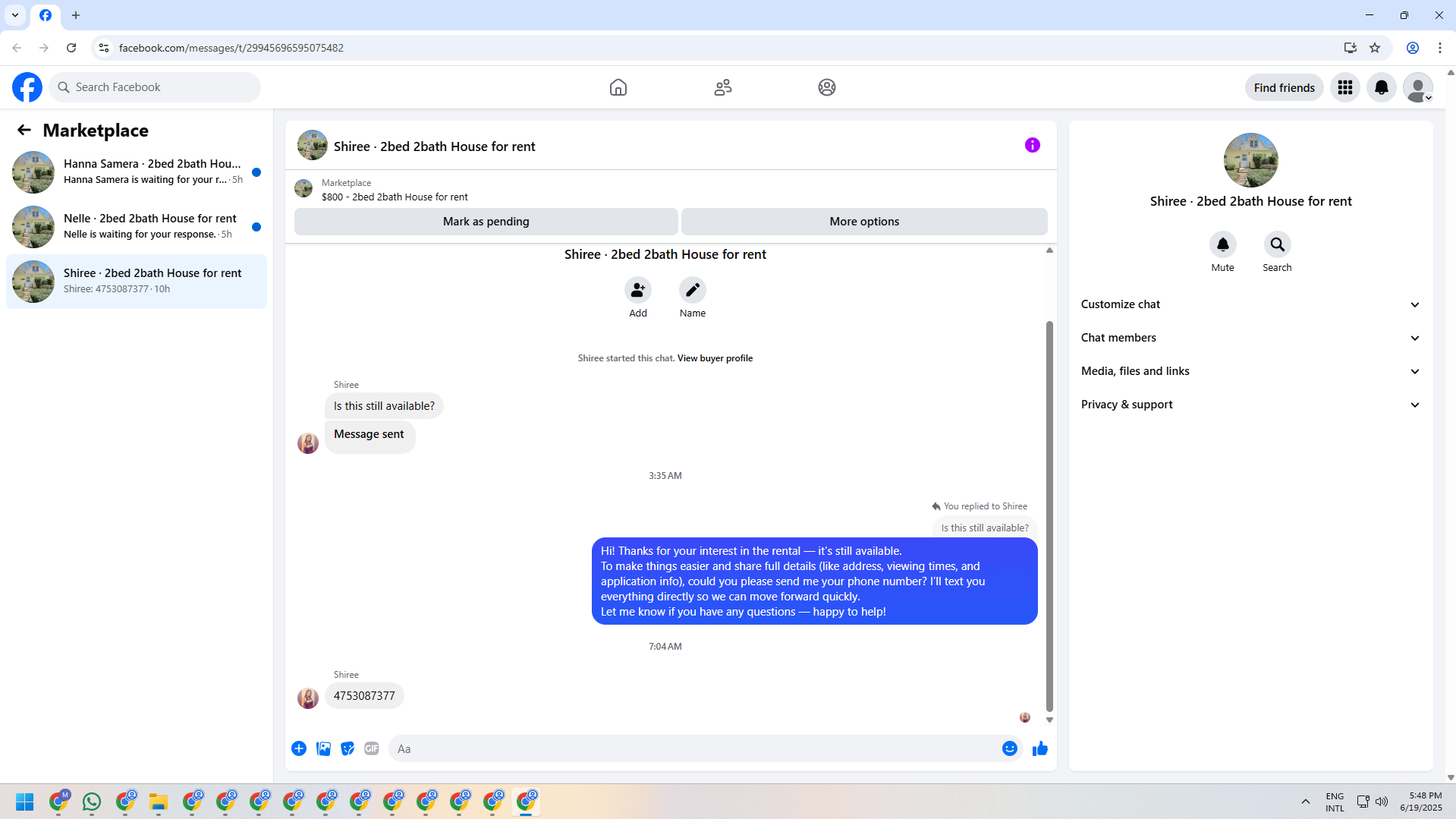Go to the Home feed icon
The width and height of the screenshot is (1456, 819).
(618, 87)
